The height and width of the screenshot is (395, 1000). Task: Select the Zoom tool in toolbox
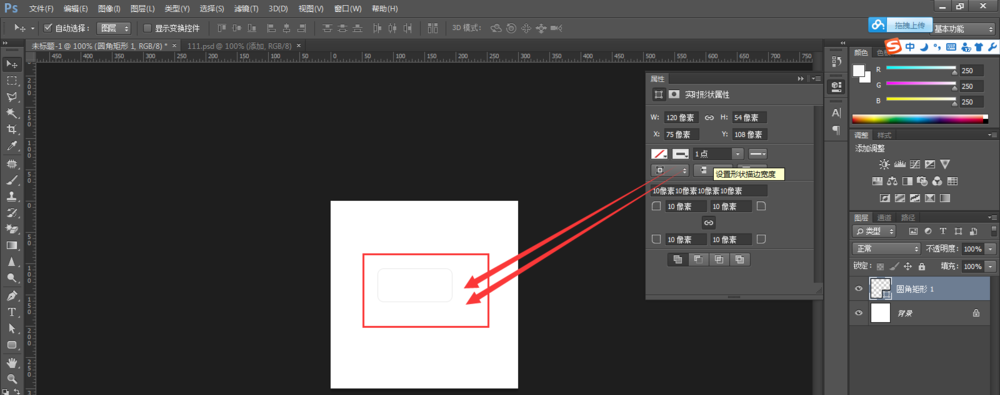[x=11, y=378]
